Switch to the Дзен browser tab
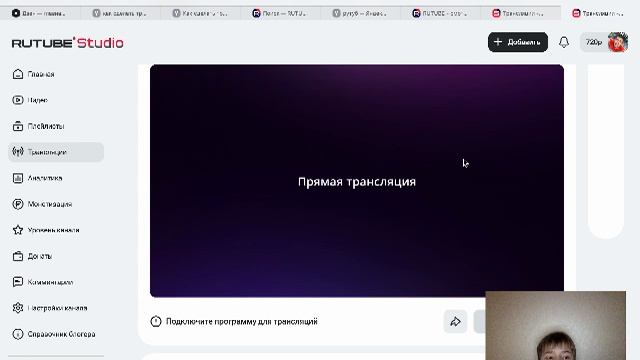 click(40, 13)
